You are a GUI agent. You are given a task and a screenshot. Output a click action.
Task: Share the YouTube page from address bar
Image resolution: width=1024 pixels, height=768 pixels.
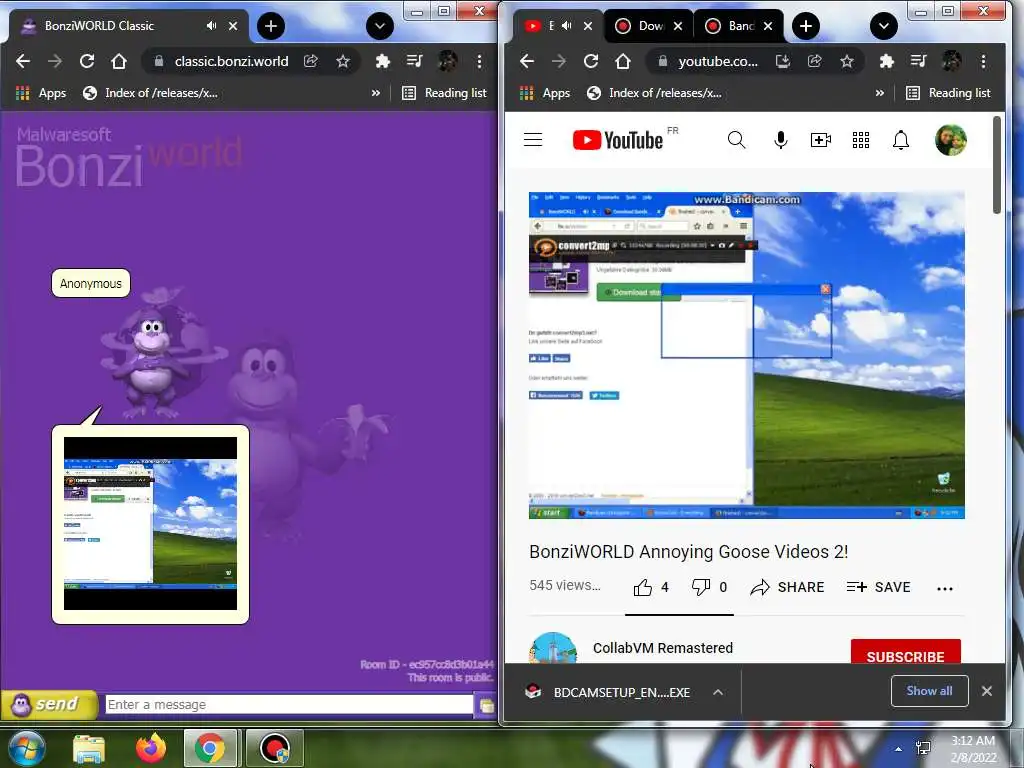tap(814, 61)
